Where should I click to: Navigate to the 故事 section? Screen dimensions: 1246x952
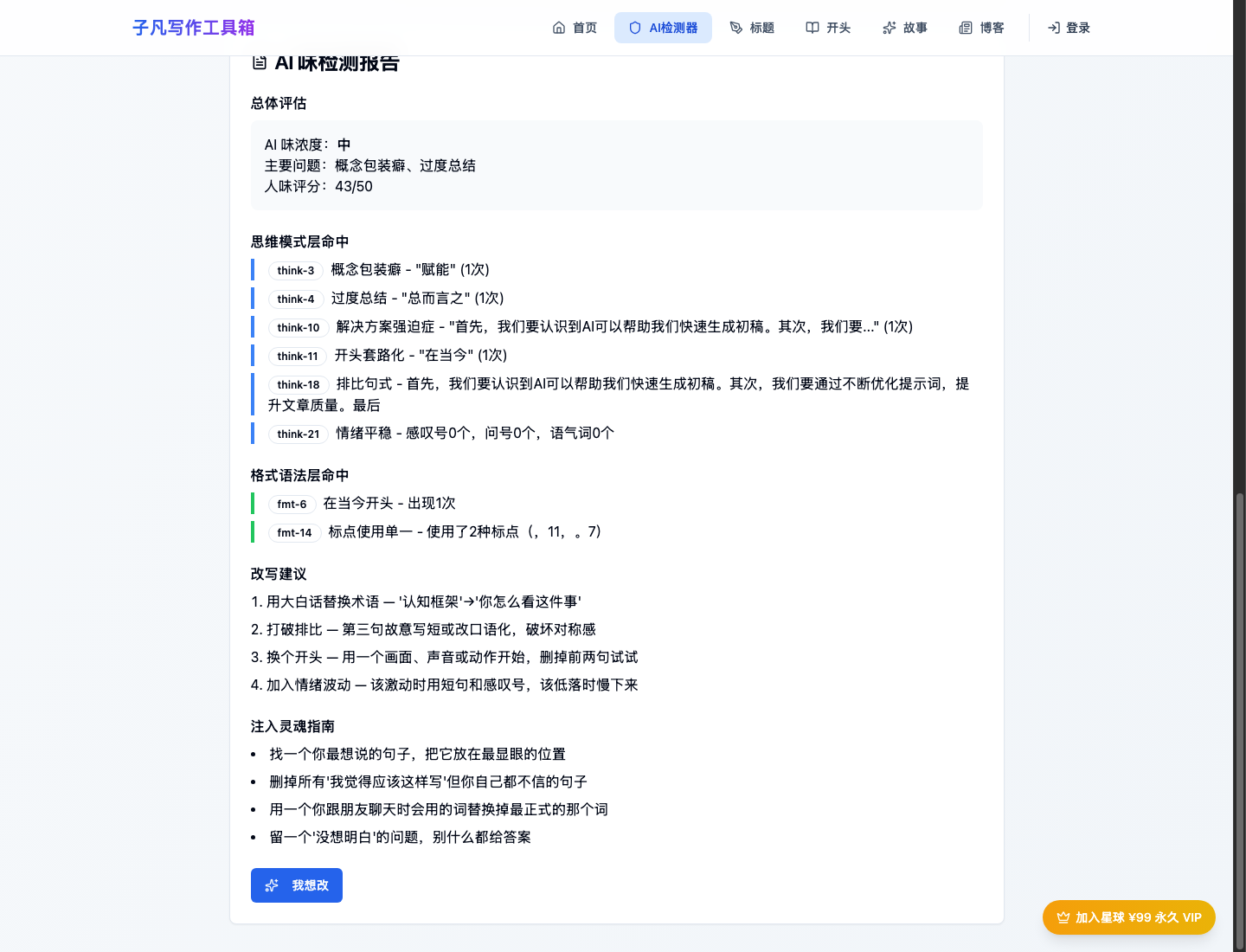[x=905, y=28]
